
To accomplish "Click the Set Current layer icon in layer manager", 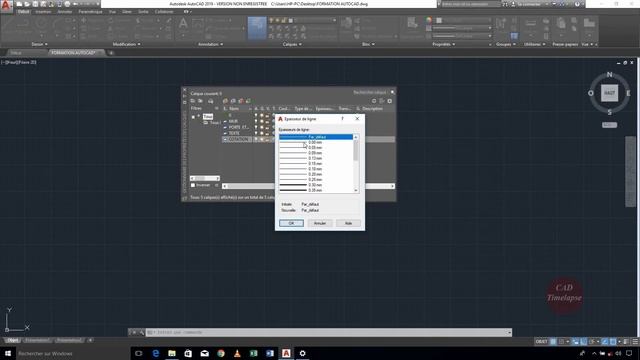I will pos(248,101).
